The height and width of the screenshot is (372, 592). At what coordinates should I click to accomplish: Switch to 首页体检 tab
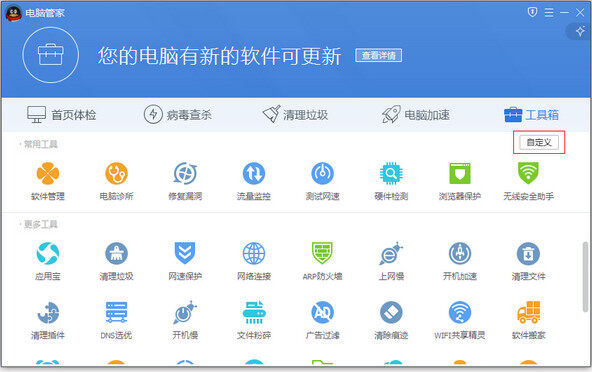62,114
